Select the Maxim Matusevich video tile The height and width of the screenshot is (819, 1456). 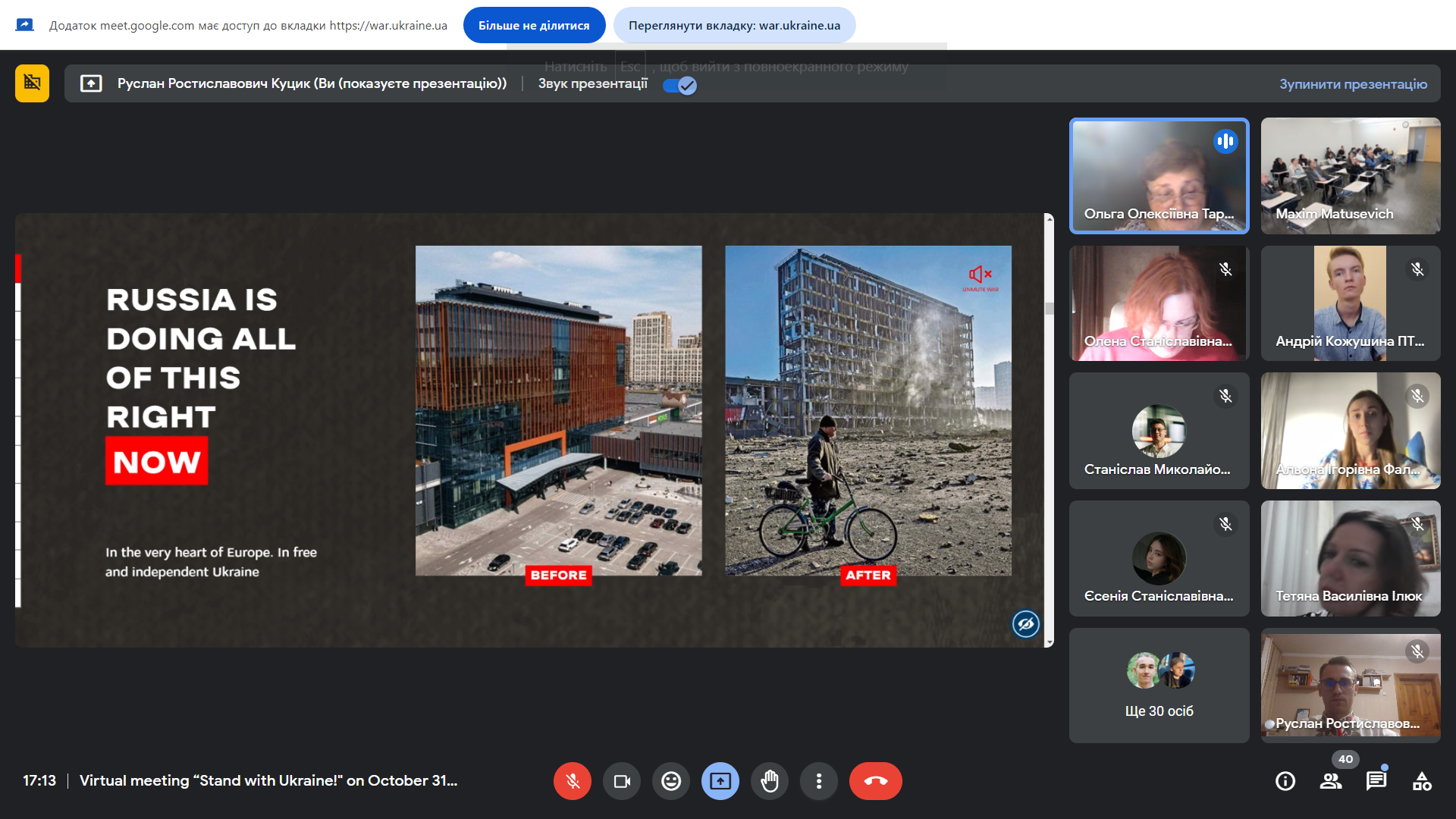point(1351,176)
